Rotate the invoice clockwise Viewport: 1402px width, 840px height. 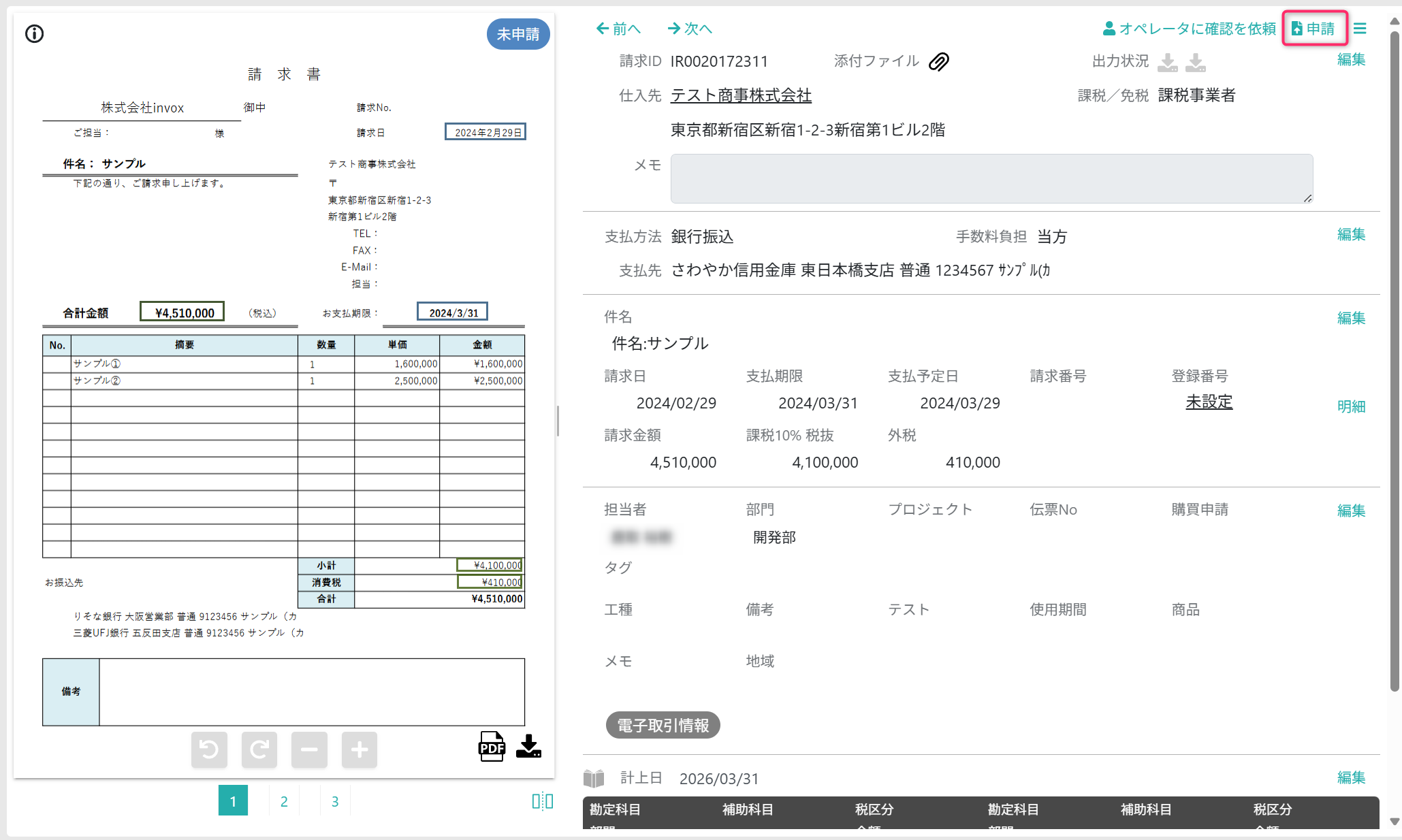[x=259, y=749]
